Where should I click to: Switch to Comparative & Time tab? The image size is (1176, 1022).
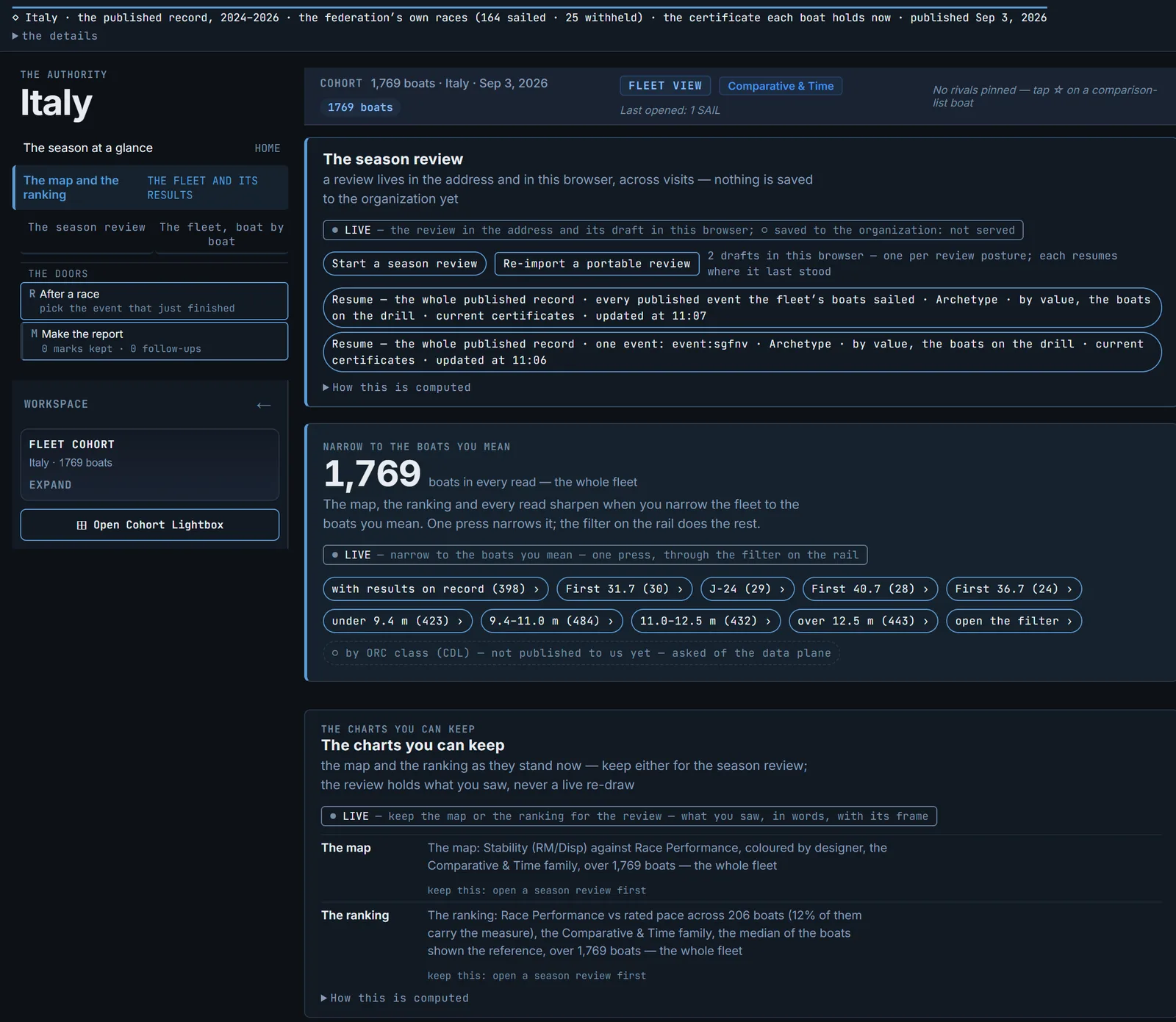pyautogui.click(x=781, y=86)
